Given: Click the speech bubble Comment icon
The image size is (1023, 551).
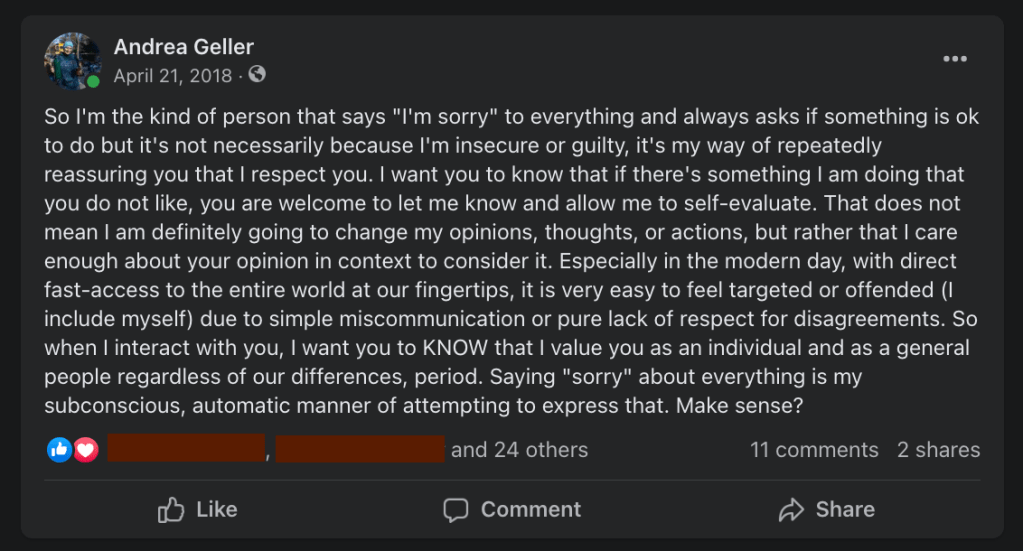Looking at the screenshot, I should pos(456,510).
